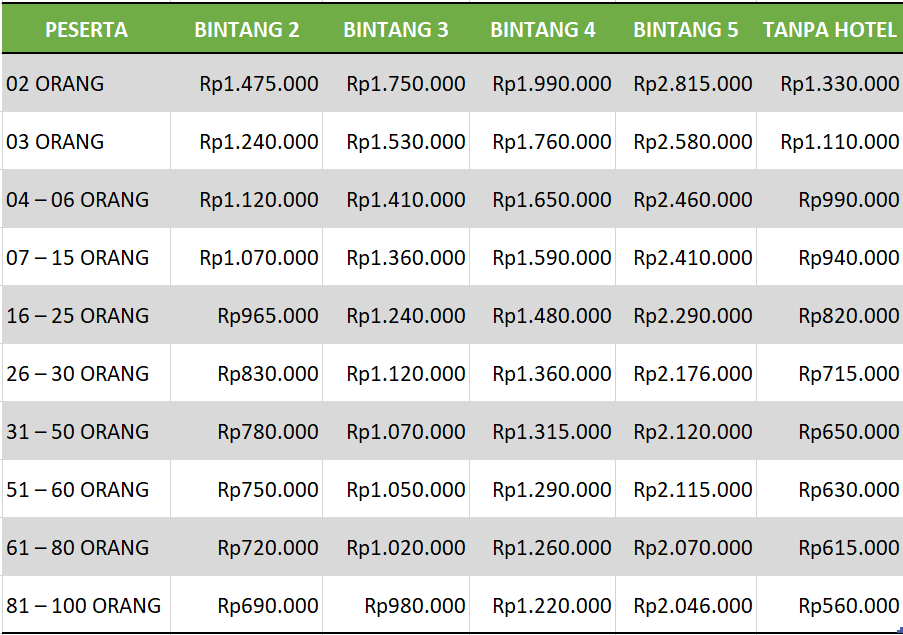Select the BINTANG 3 header cell
This screenshot has width=903, height=635.
coord(396,29)
